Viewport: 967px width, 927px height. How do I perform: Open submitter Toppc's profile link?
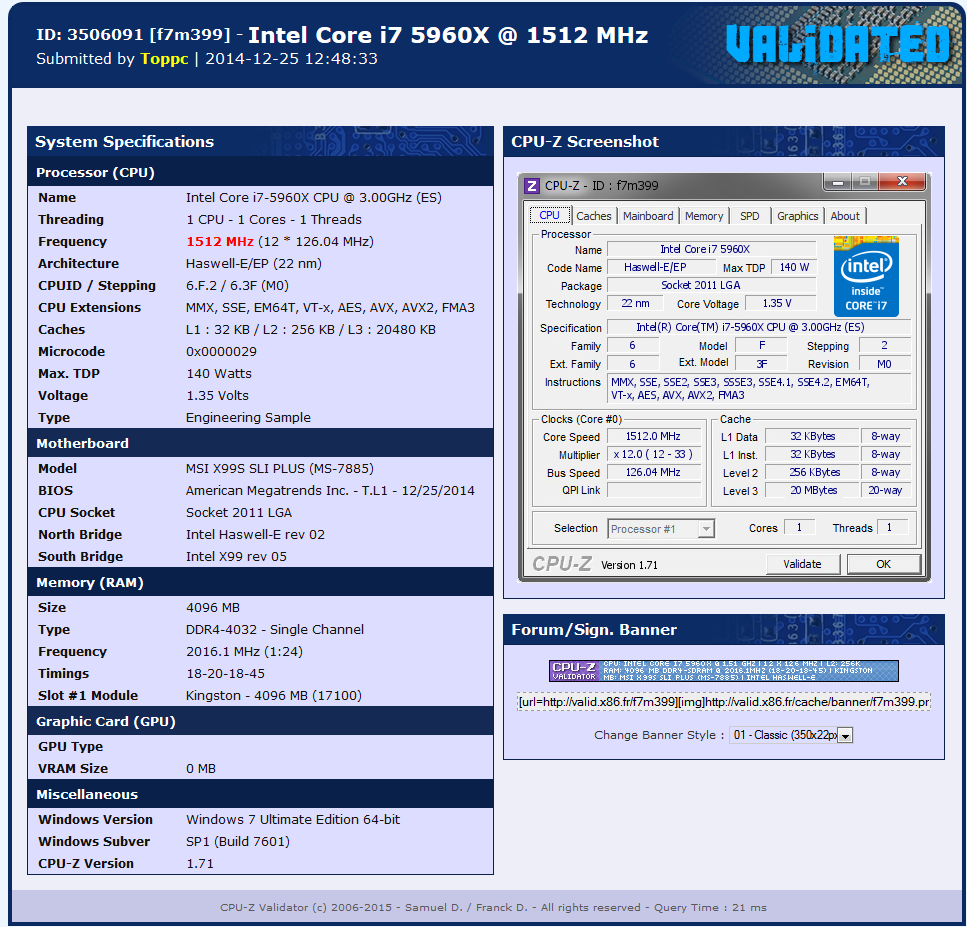[x=164, y=59]
